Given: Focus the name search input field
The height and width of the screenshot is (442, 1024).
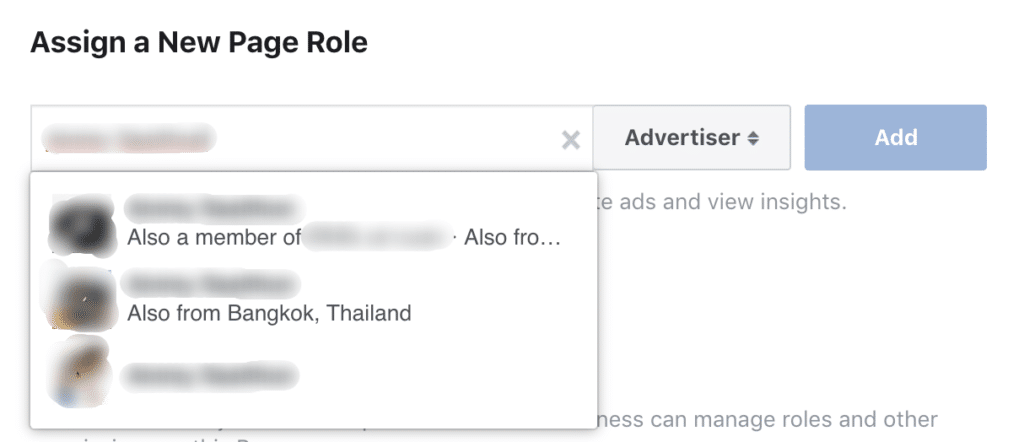Looking at the screenshot, I should point(300,139).
